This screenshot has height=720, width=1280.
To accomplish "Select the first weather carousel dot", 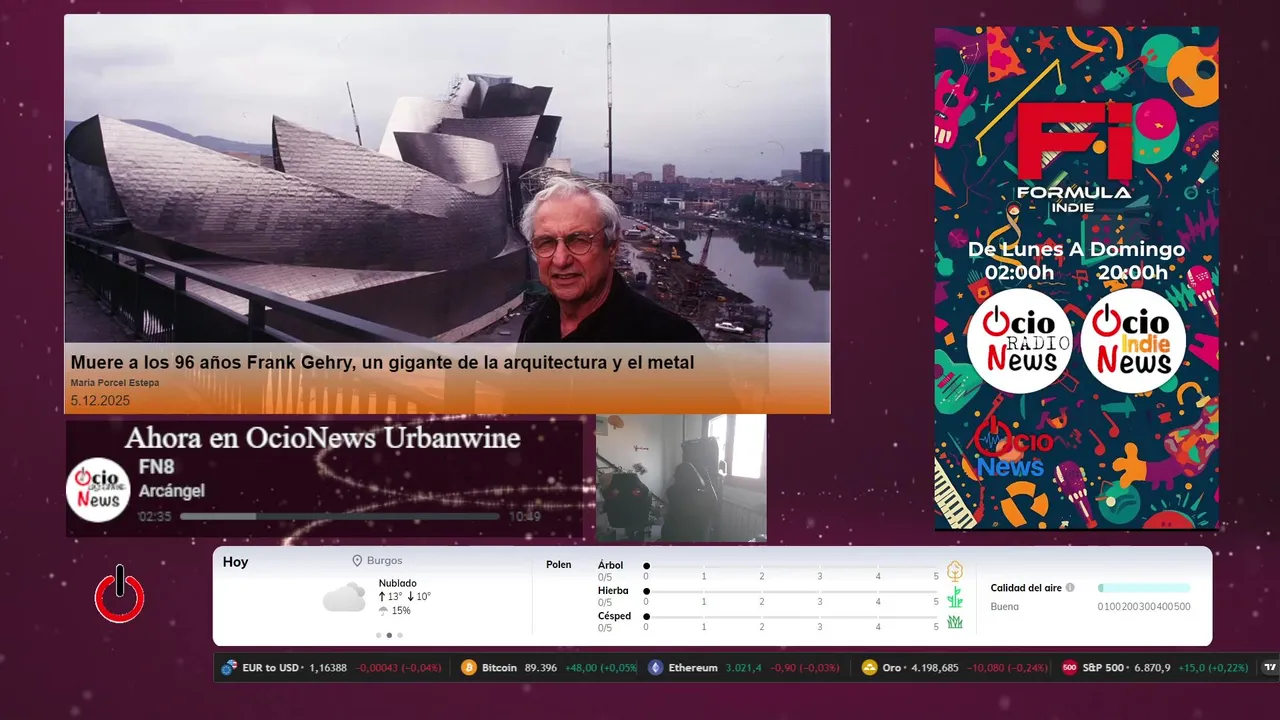I will 378,635.
